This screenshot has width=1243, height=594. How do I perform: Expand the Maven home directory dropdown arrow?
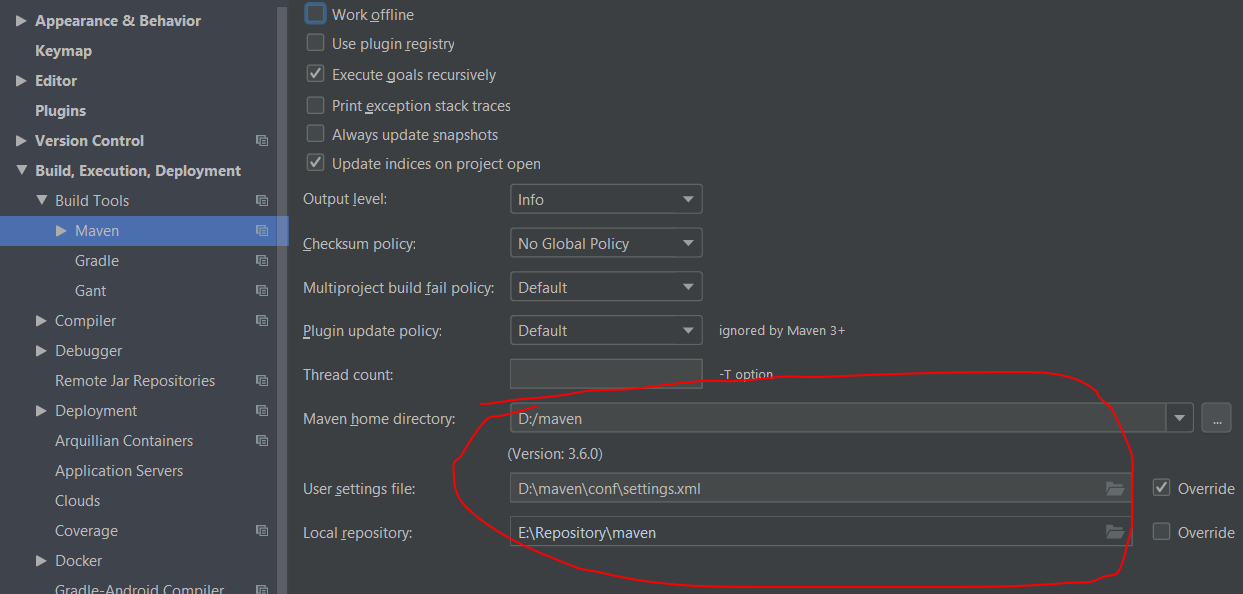pos(1180,418)
